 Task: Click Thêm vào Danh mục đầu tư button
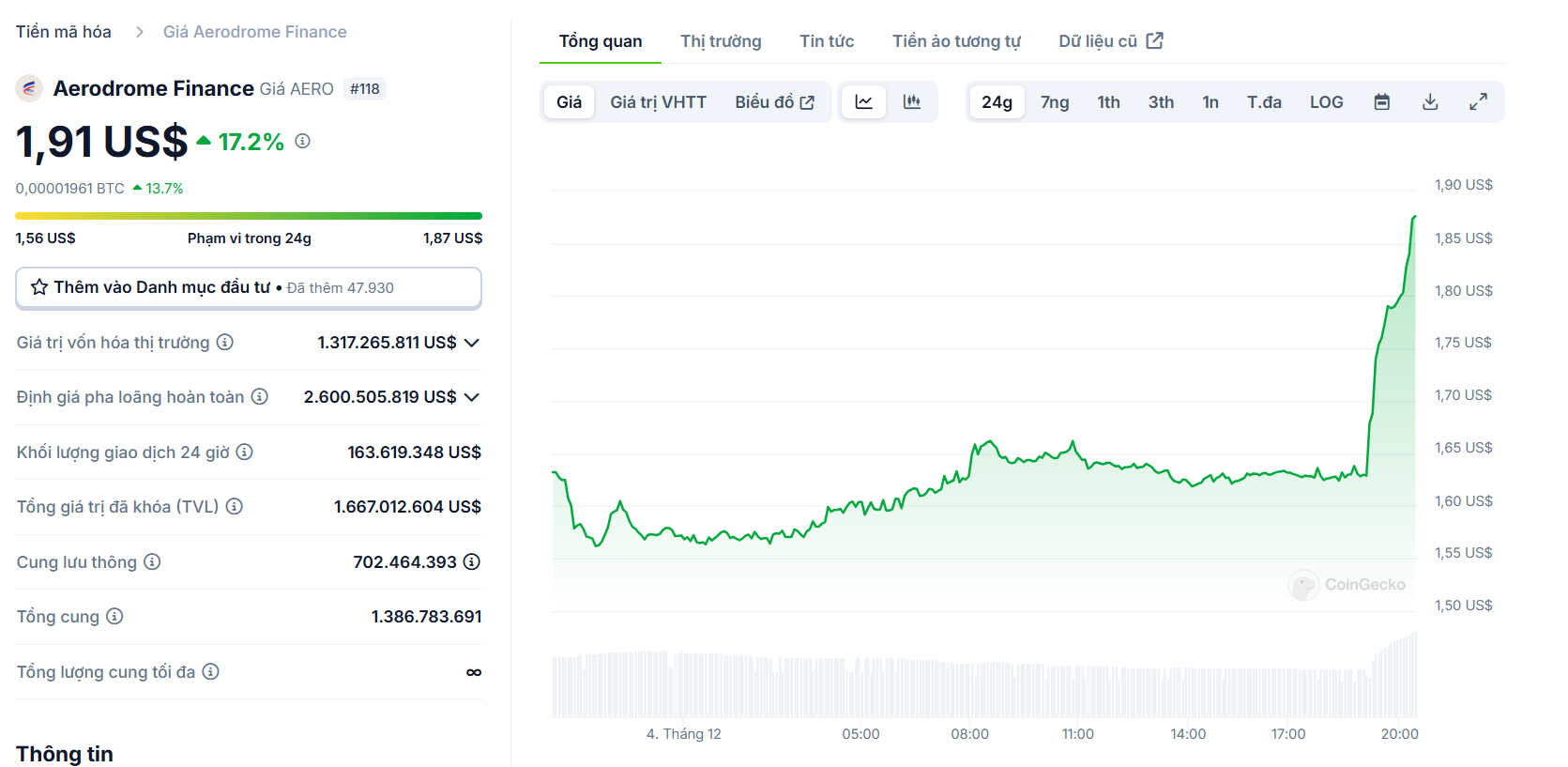coord(249,288)
